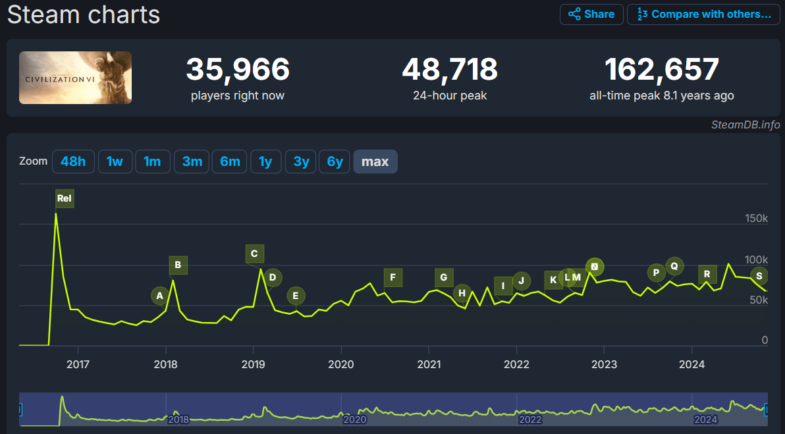Click the Rel release marker on chart

pos(65,198)
